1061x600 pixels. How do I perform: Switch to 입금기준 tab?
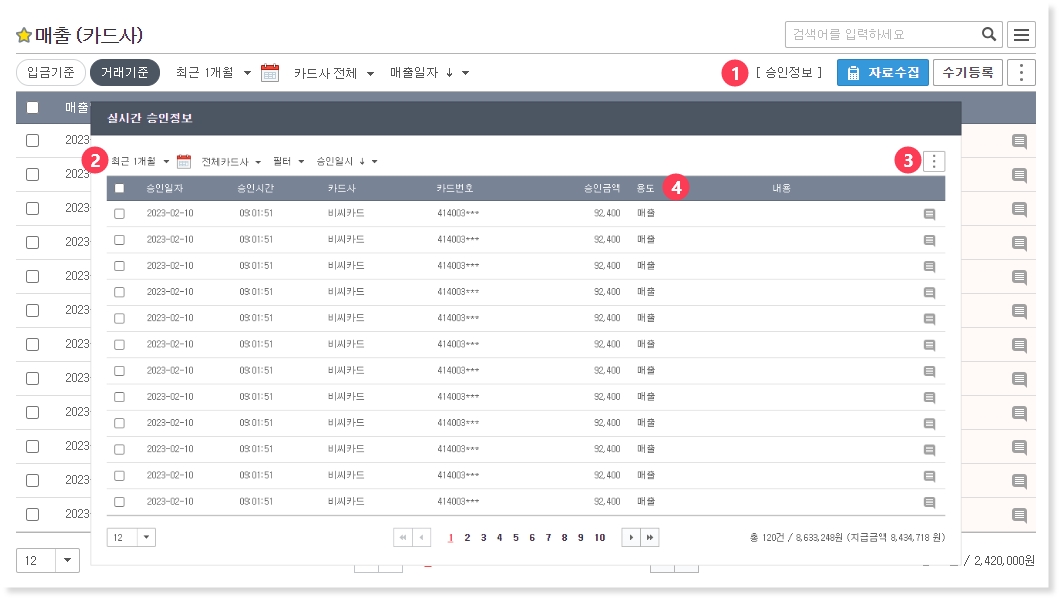point(51,73)
